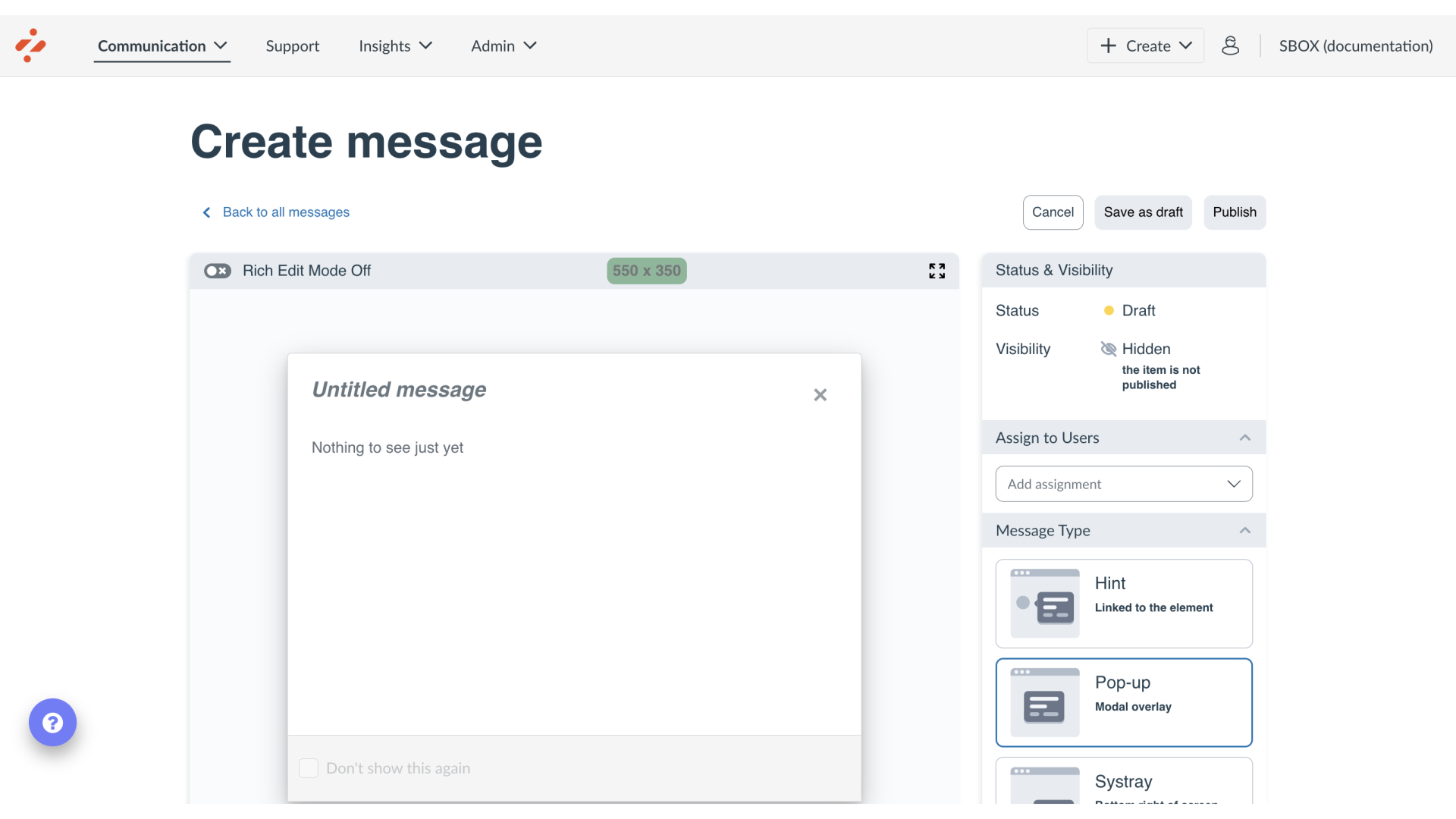Check Don't show this again
Viewport: 1456px width, 819px height.
(309, 768)
